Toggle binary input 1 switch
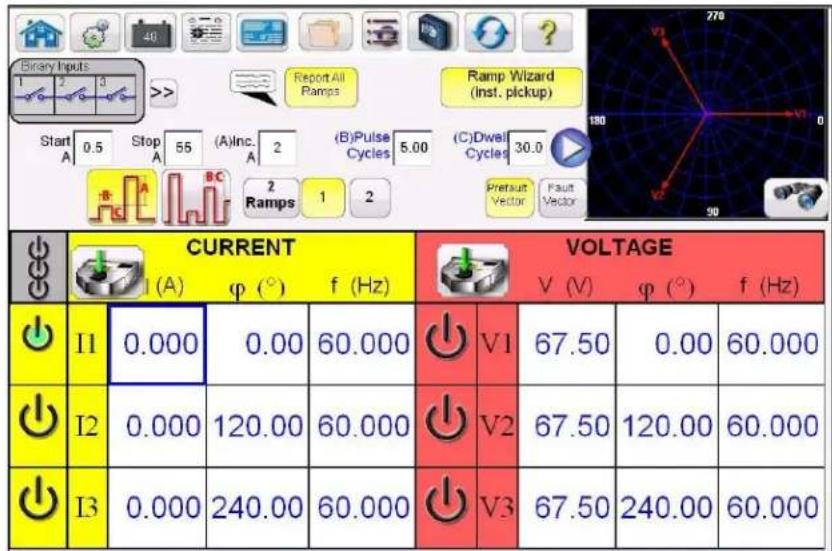Screen dimensions: 832x551 click(x=33, y=95)
